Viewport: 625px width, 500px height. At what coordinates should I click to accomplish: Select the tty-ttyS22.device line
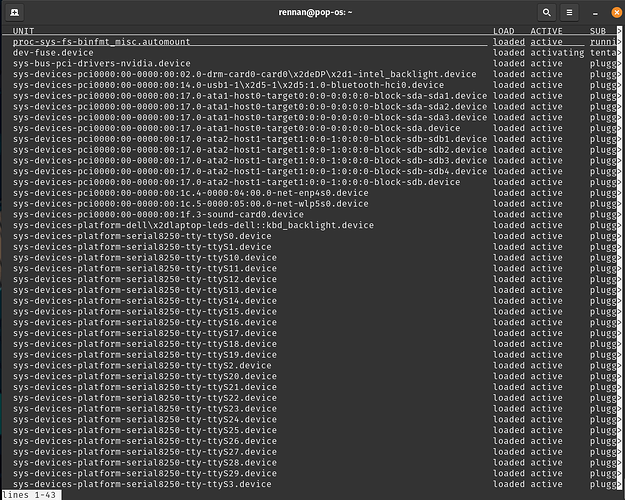coord(145,397)
